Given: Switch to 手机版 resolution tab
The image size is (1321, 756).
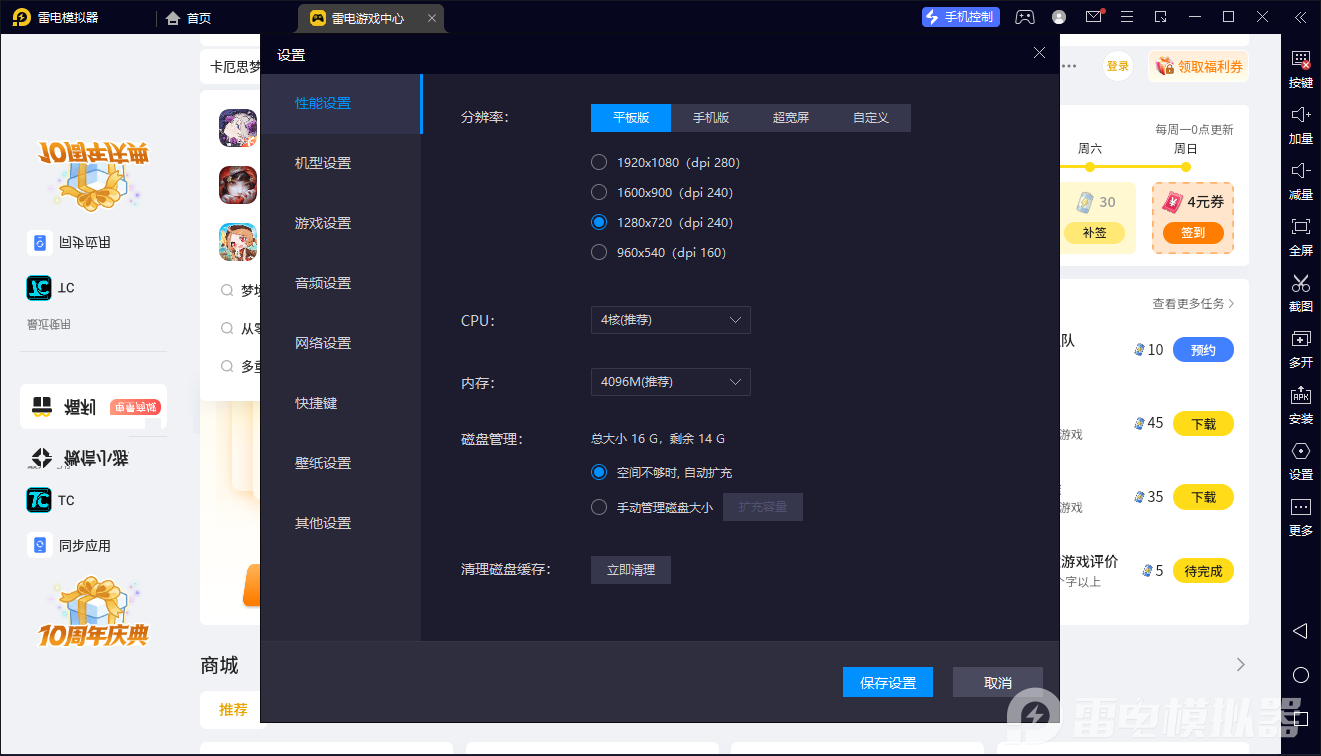Looking at the screenshot, I should tap(711, 118).
